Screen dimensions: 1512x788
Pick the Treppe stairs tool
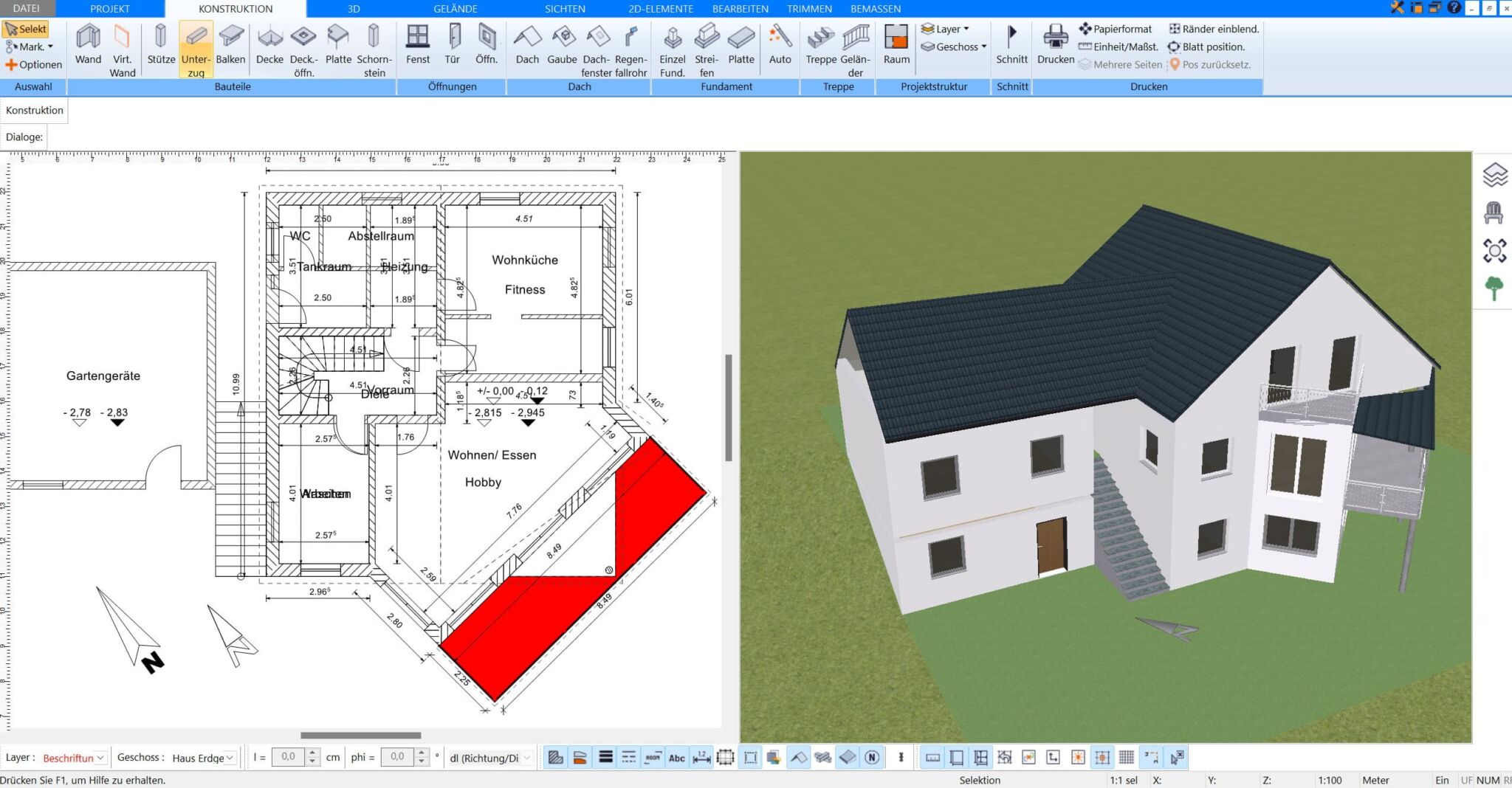click(x=820, y=47)
